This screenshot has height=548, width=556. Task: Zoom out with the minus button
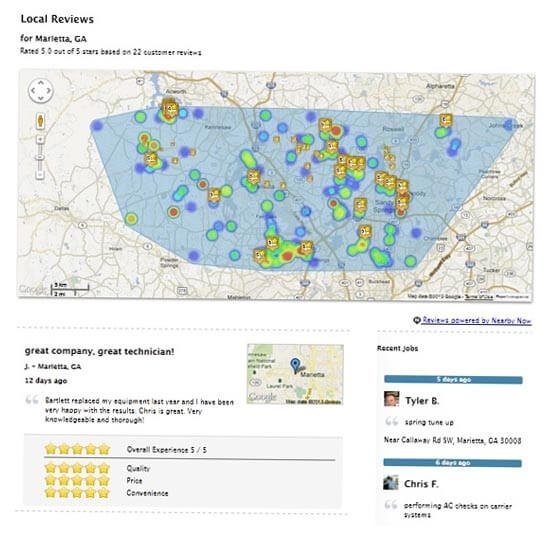[x=40, y=174]
